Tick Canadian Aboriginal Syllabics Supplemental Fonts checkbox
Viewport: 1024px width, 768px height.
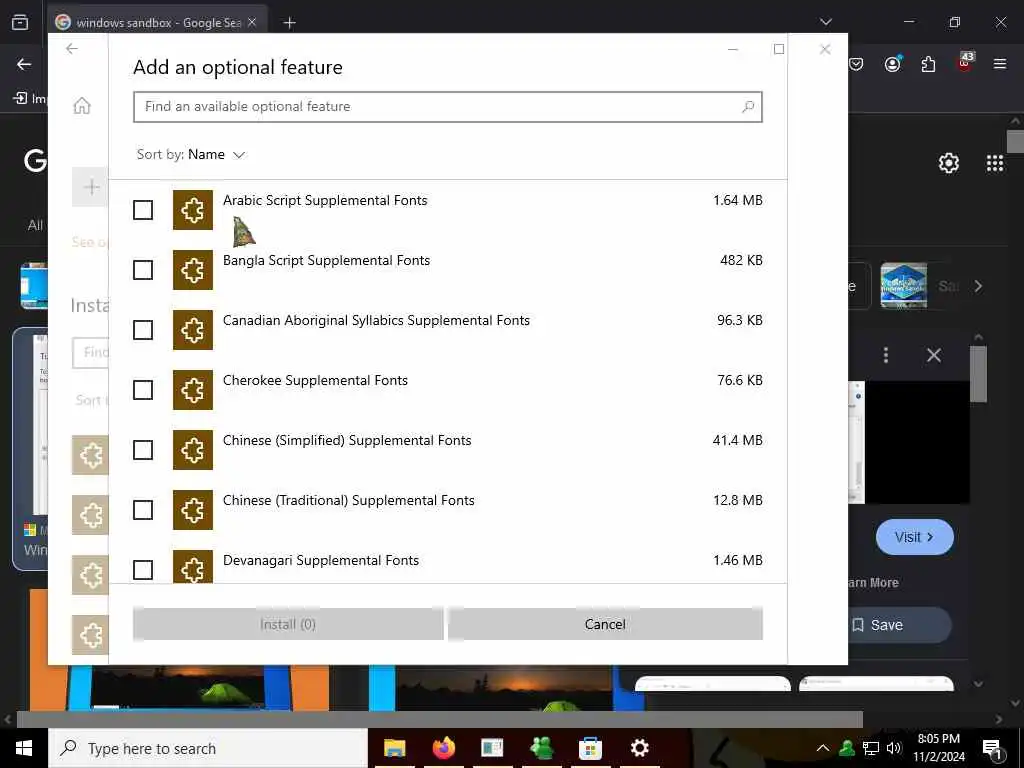pos(143,330)
